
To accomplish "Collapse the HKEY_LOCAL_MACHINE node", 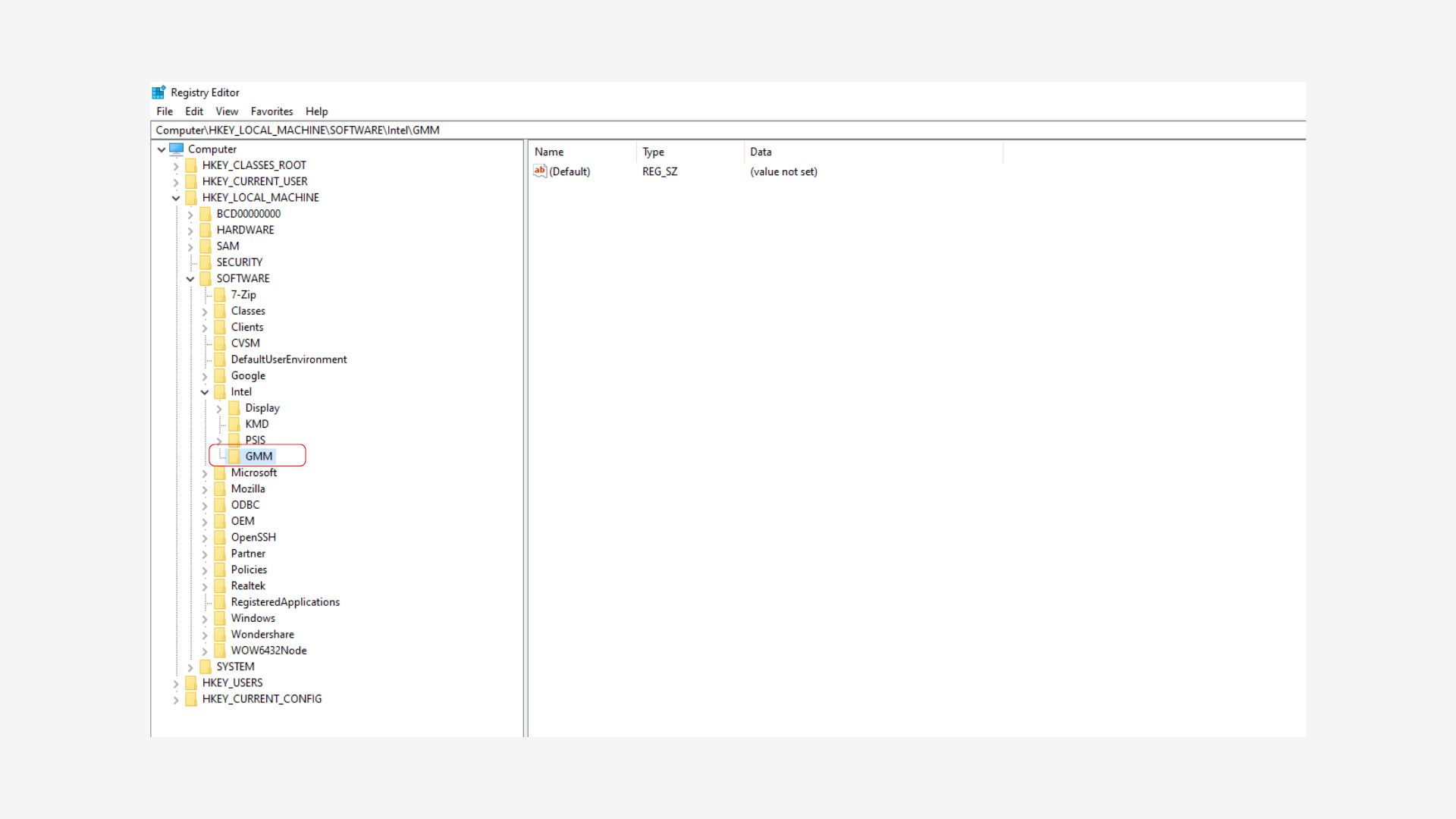I will coord(176,198).
